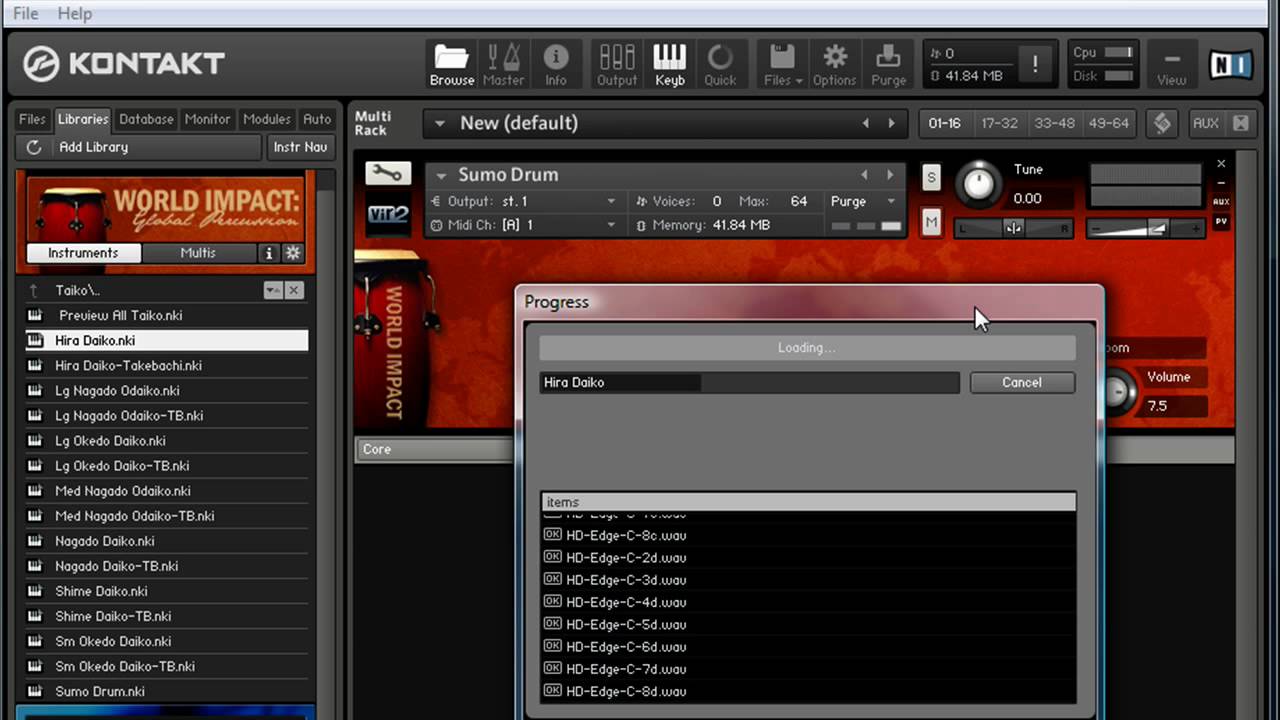This screenshot has height=720, width=1280.
Task: Open the Taiko path dropdown arrow
Action: coord(272,290)
